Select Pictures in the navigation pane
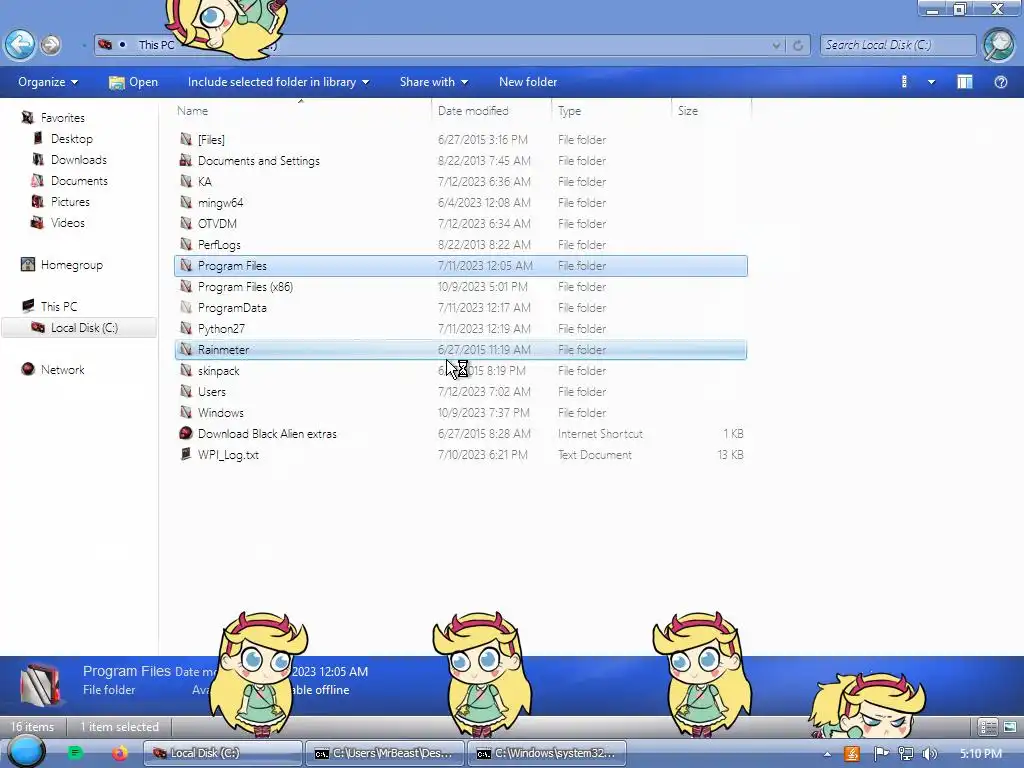 70,201
